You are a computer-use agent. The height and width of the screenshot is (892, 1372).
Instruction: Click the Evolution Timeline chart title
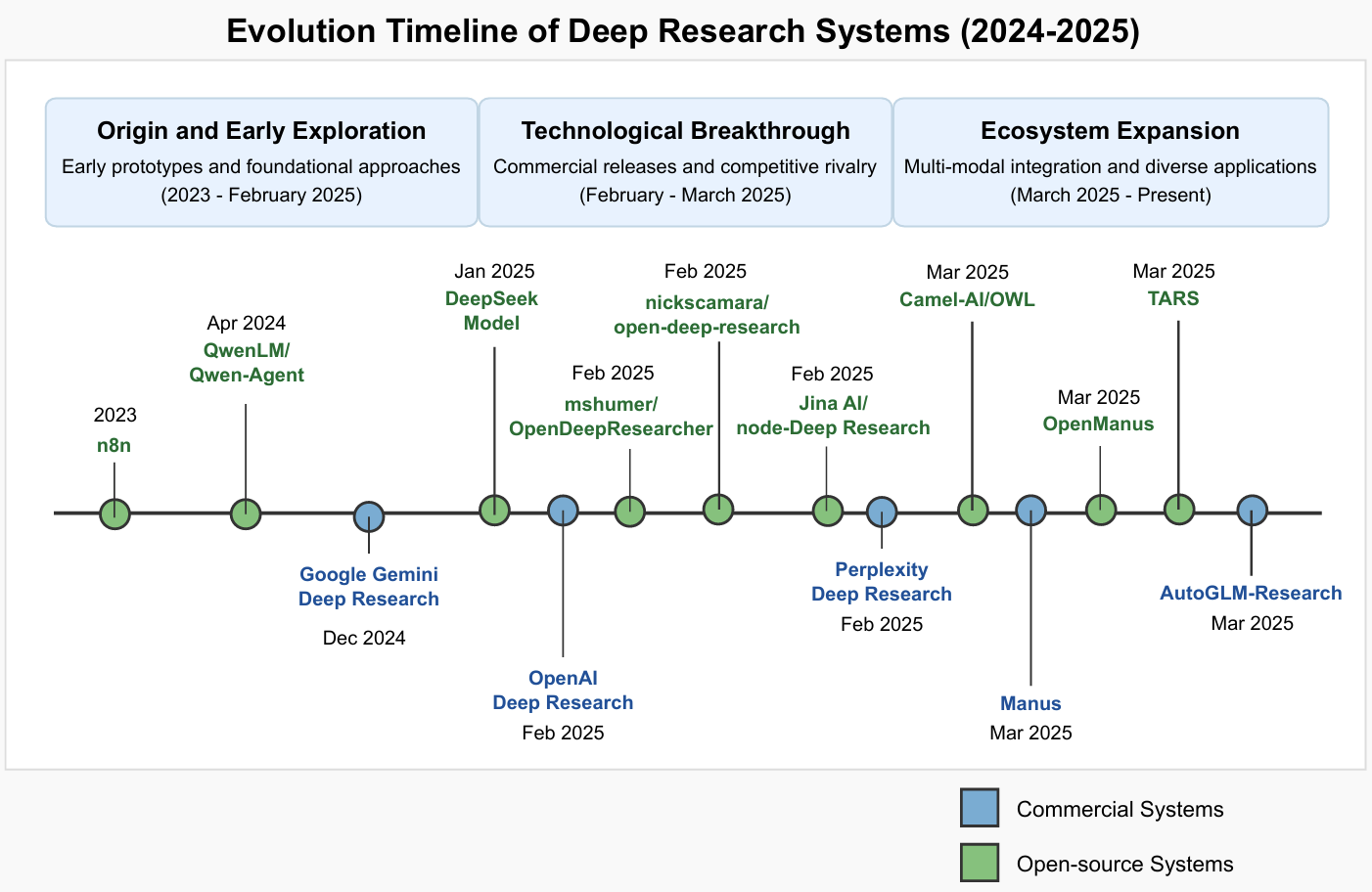683,31
